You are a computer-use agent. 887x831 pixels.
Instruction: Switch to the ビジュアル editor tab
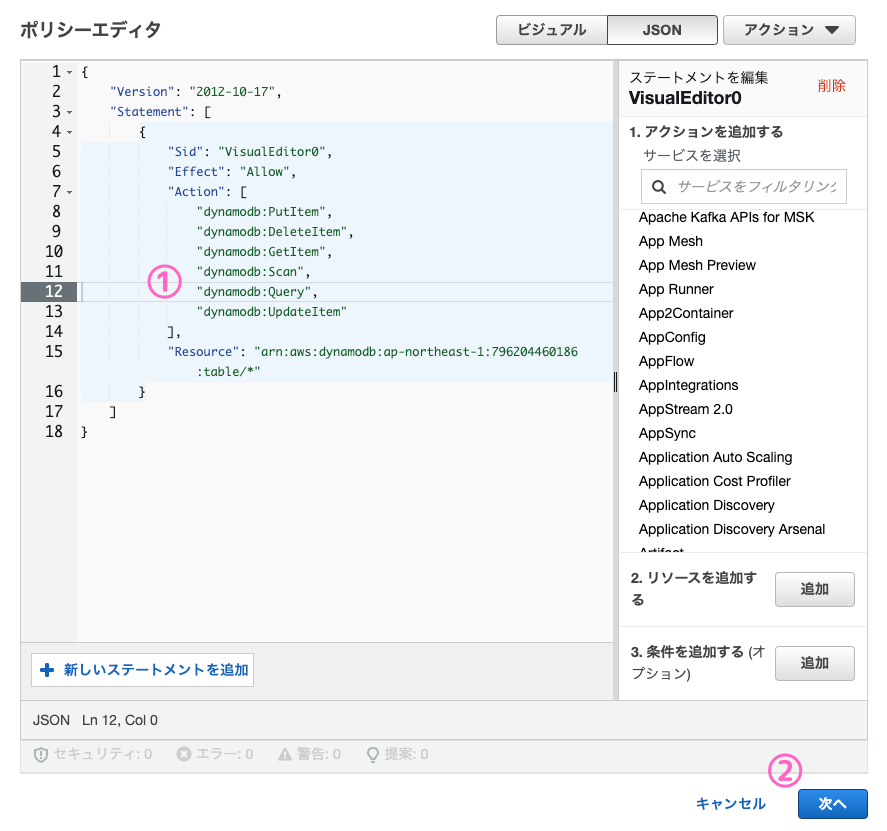pyautogui.click(x=552, y=30)
